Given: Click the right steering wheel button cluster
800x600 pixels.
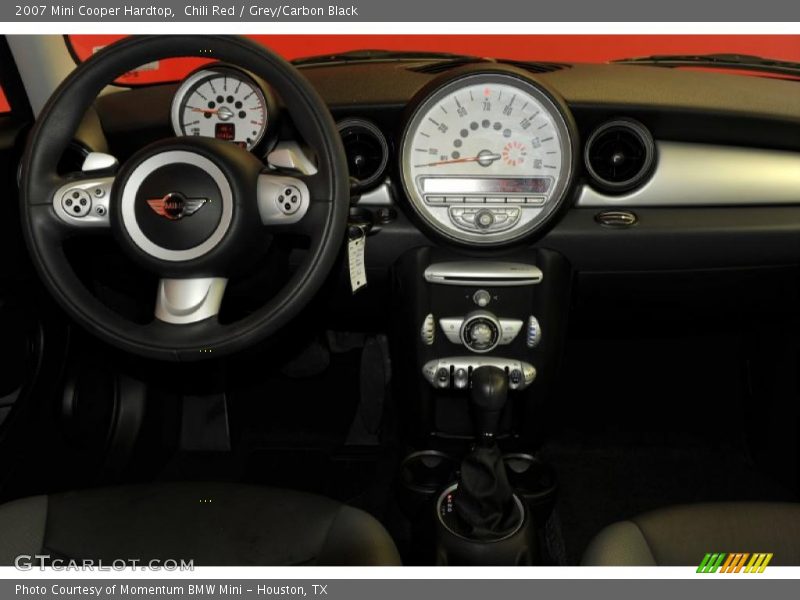Looking at the screenshot, I should (x=284, y=199).
